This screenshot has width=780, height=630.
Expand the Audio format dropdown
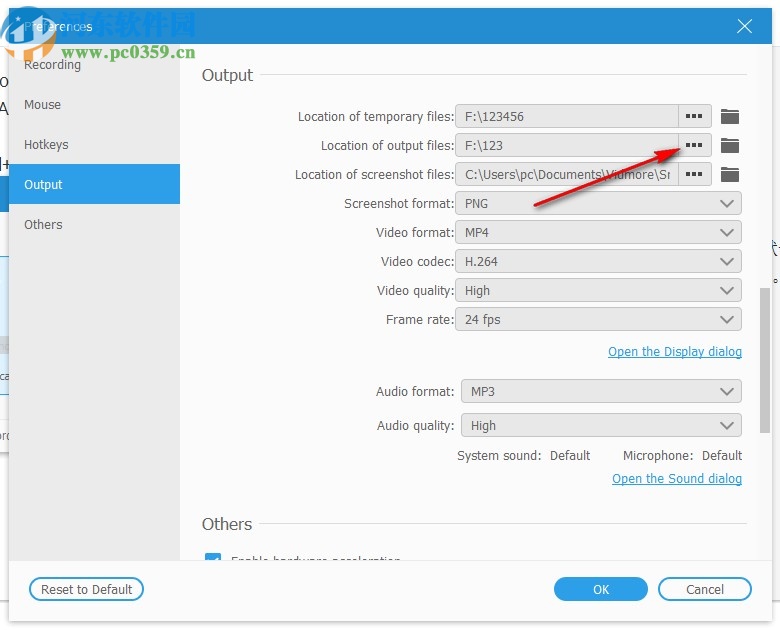601,391
